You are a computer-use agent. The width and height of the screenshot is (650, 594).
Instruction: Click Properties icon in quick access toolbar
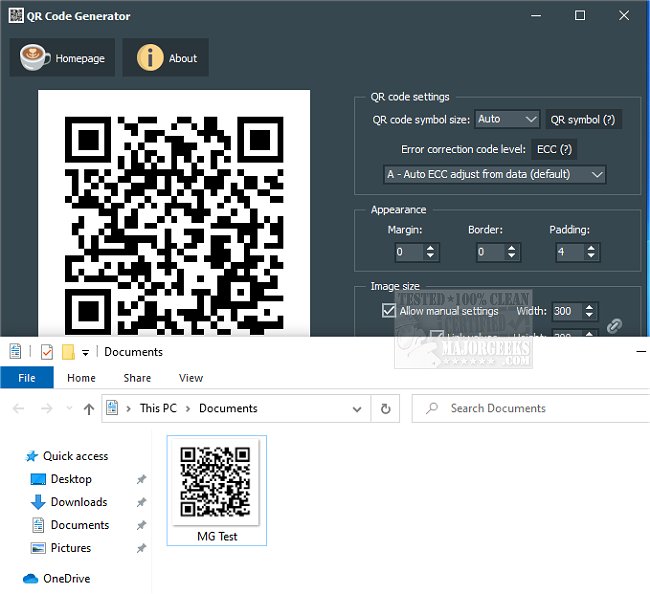[15, 352]
